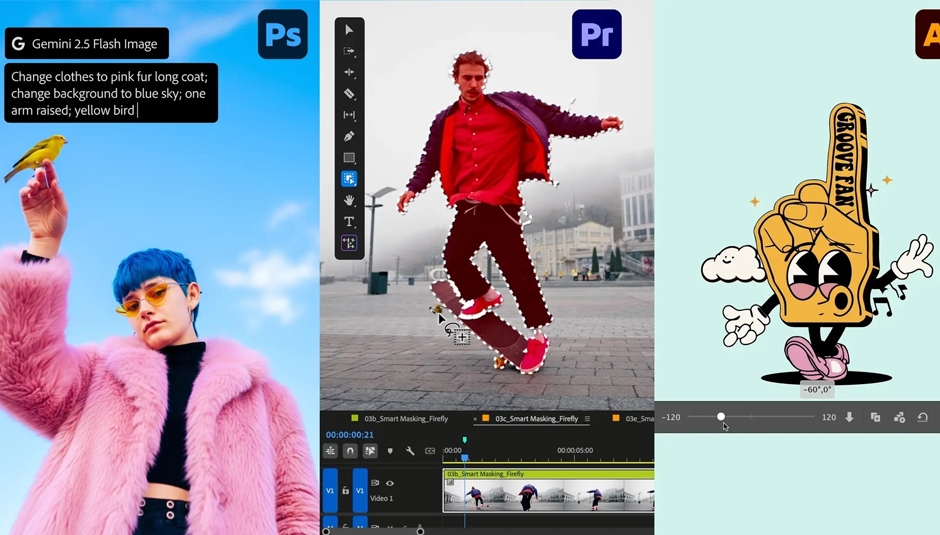Select the Type tool
This screenshot has height=535, width=940.
349,222
